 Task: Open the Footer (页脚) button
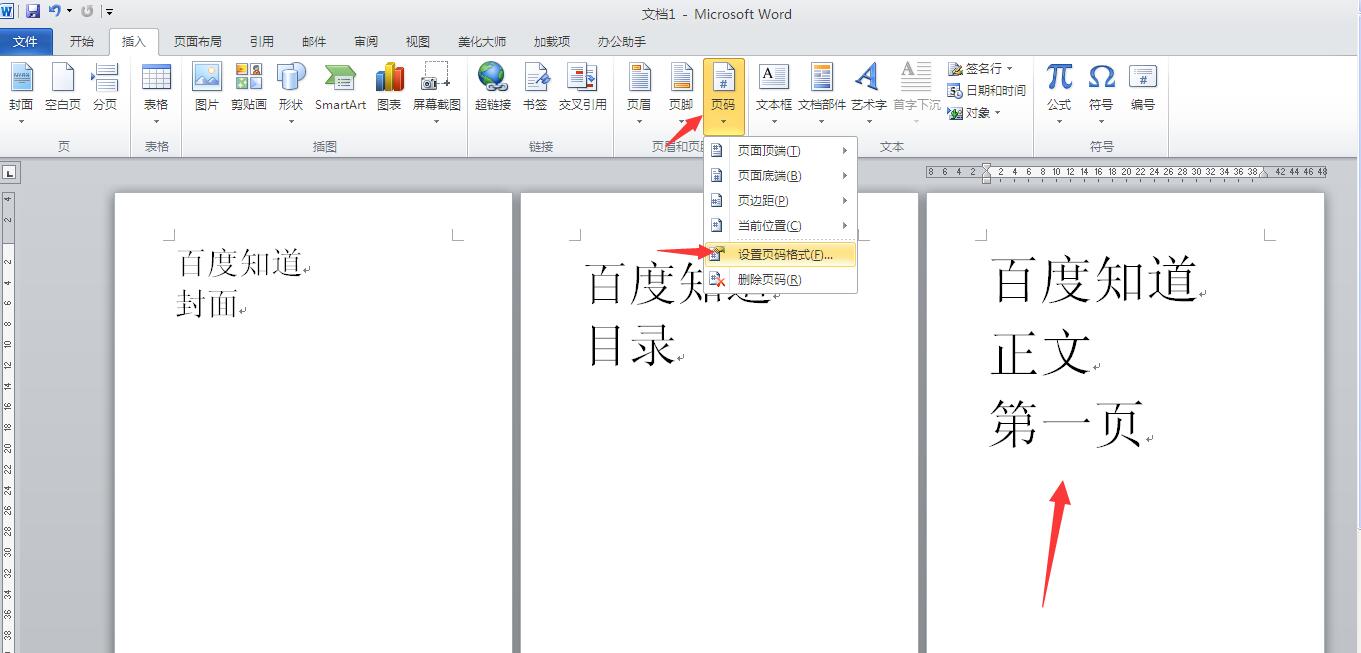[681, 92]
